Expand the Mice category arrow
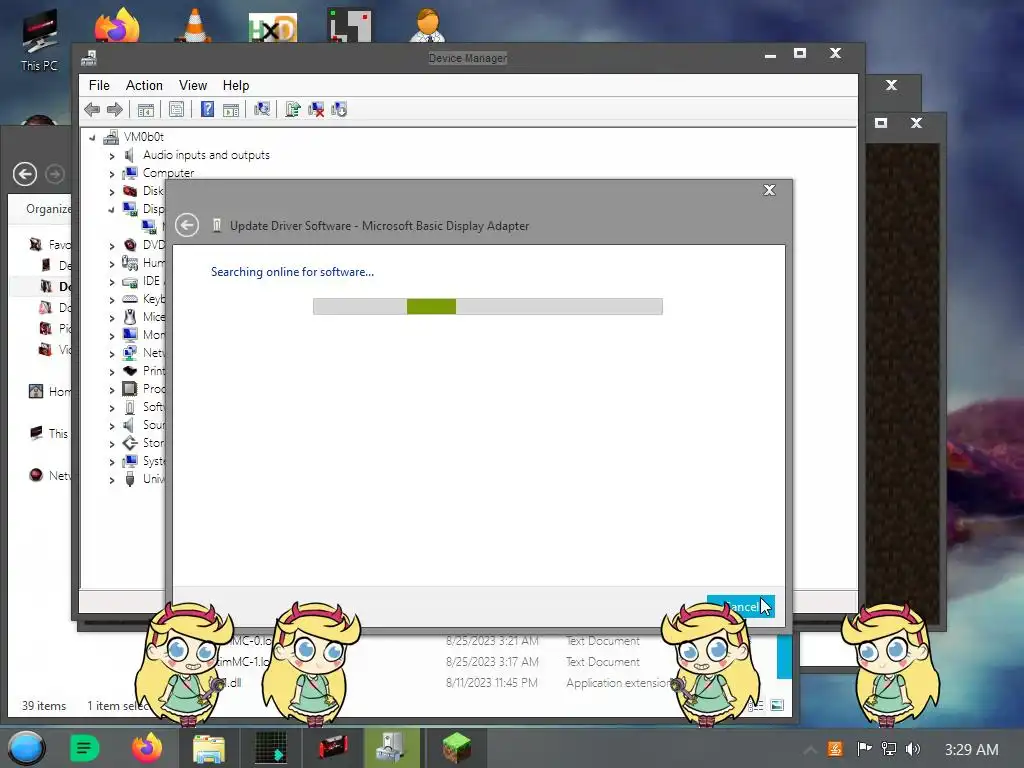The width and height of the screenshot is (1024, 768). (112, 318)
